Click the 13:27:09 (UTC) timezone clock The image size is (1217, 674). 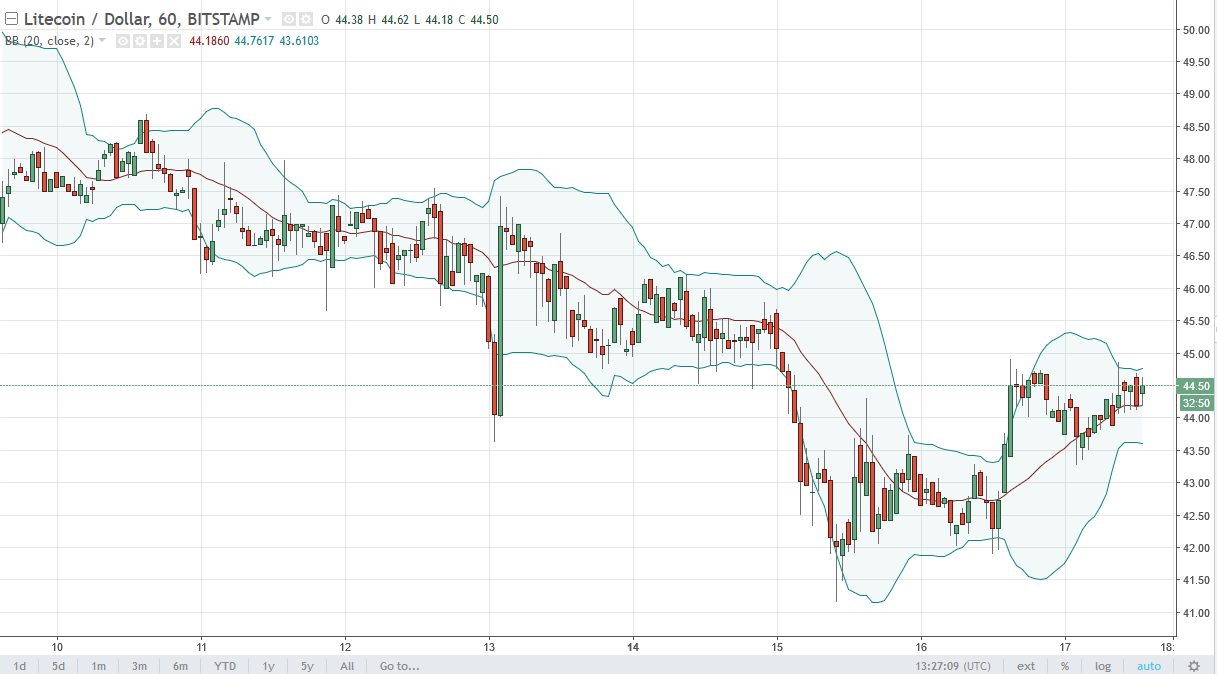pos(953,666)
